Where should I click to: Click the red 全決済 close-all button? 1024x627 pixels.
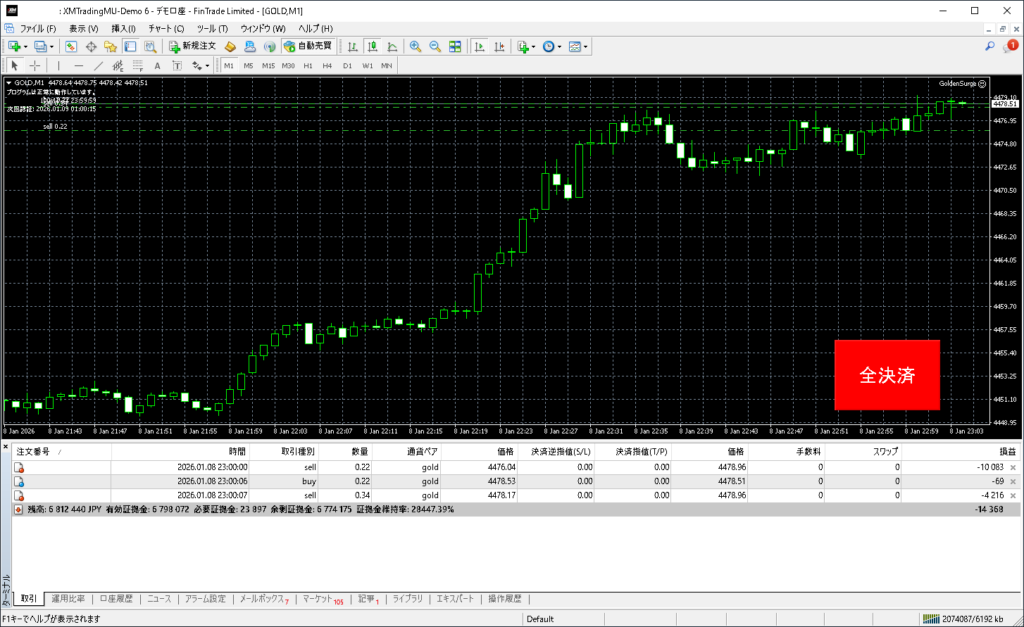pyautogui.click(x=887, y=375)
